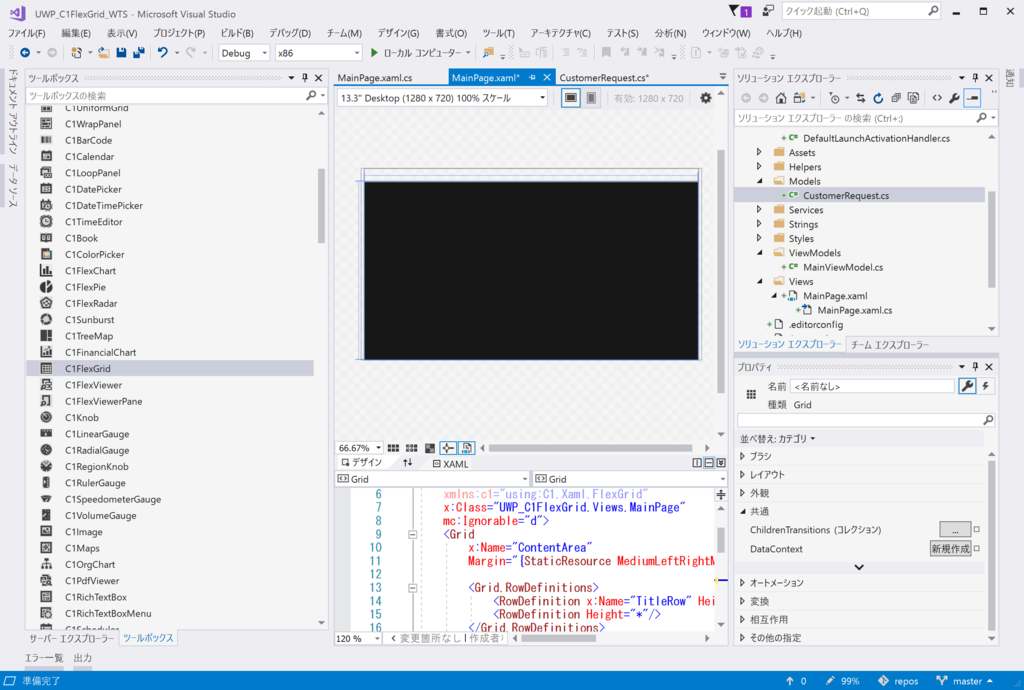Click the wrench Properties view button in Properties panel

tap(967, 386)
